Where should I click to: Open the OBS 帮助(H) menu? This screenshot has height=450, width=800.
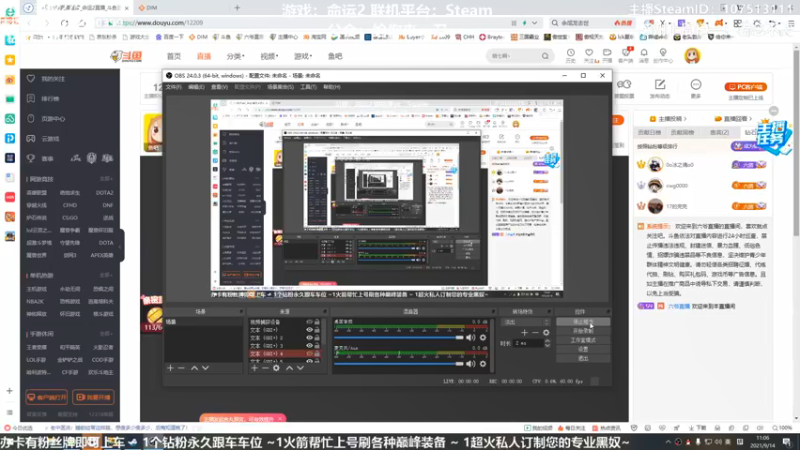(x=332, y=87)
